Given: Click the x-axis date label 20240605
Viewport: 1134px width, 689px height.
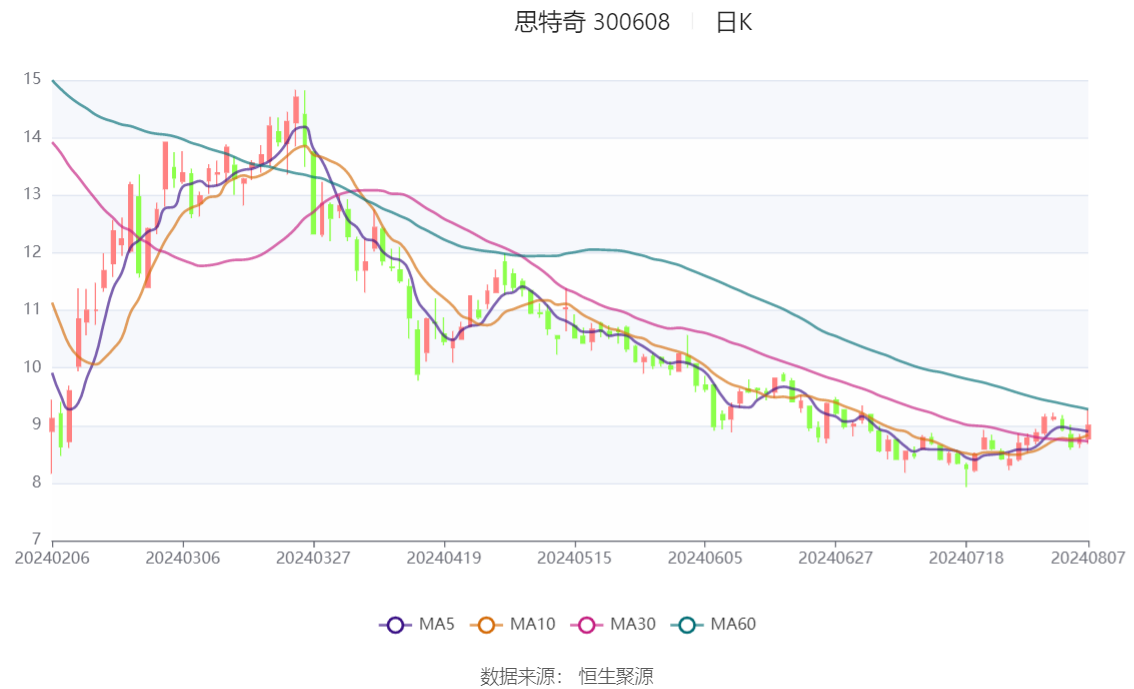Looking at the screenshot, I should (705, 558).
